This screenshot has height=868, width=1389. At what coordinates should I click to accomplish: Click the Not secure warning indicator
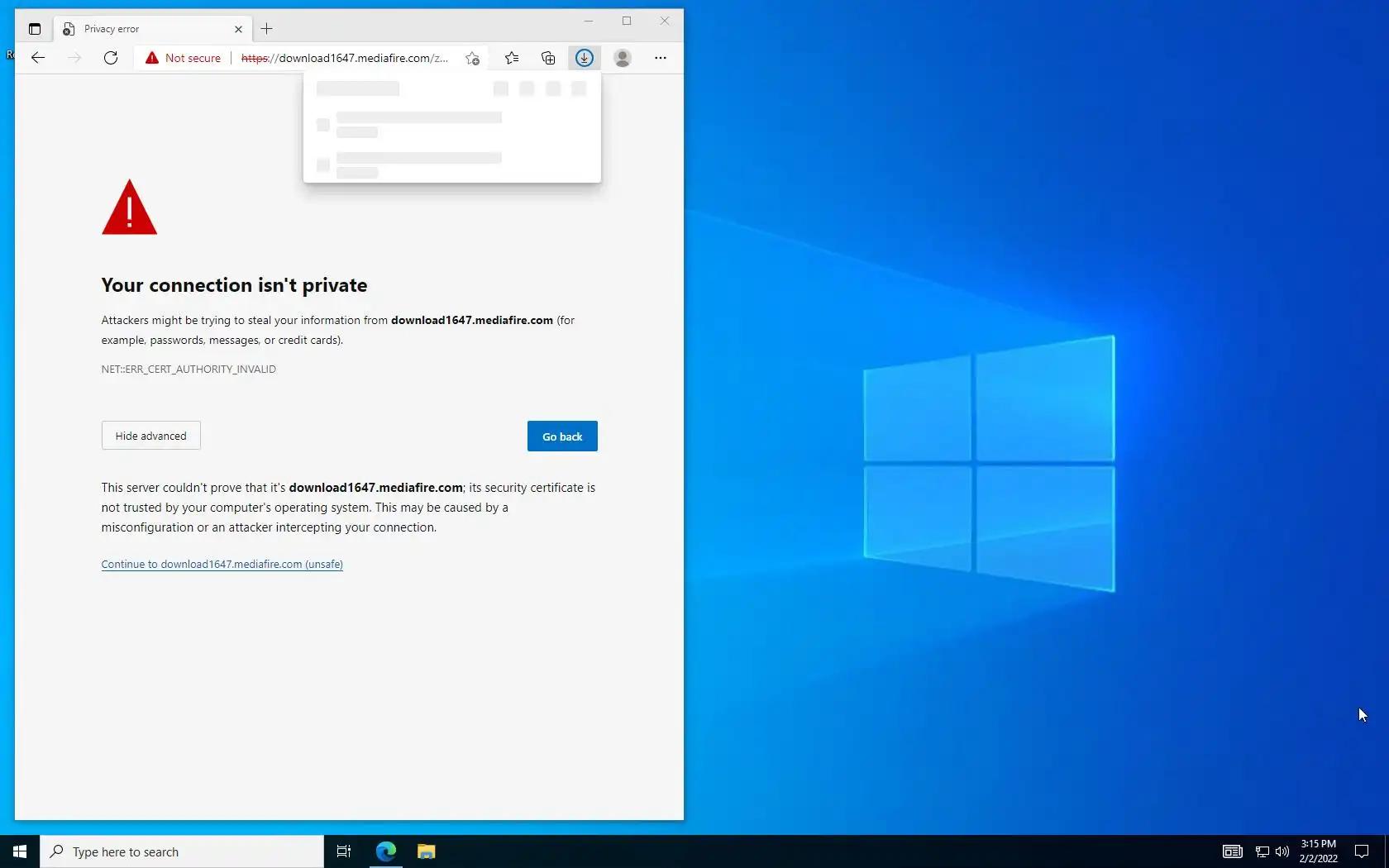[x=183, y=58]
